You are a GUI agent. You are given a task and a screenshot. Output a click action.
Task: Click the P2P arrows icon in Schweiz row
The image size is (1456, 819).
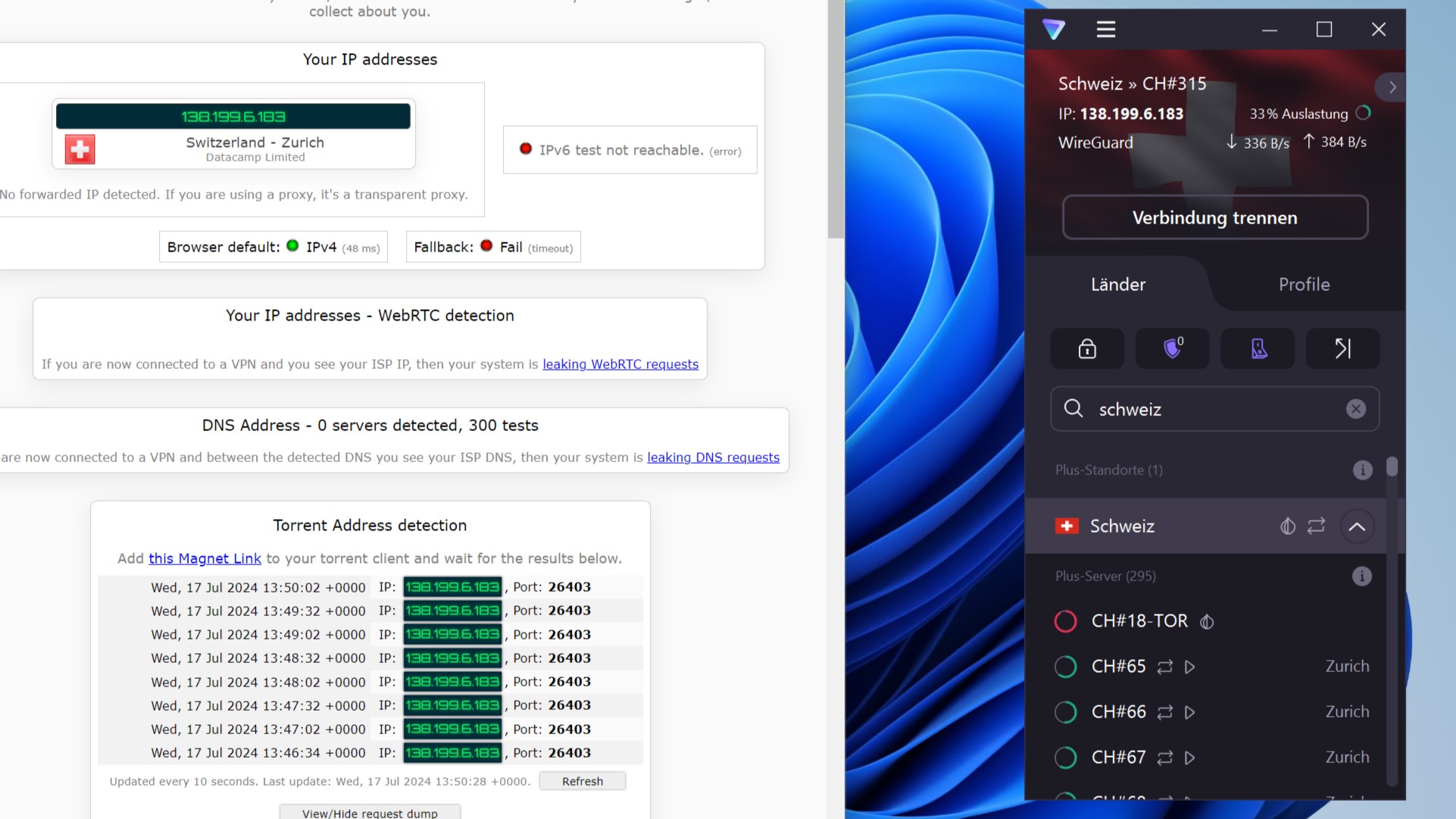1317,526
